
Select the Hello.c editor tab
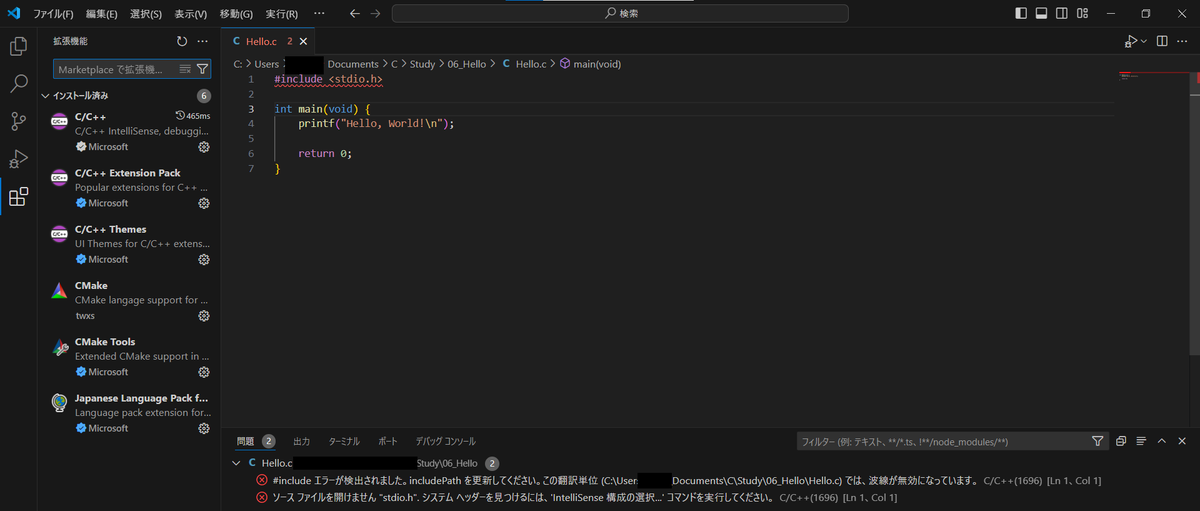click(268, 41)
